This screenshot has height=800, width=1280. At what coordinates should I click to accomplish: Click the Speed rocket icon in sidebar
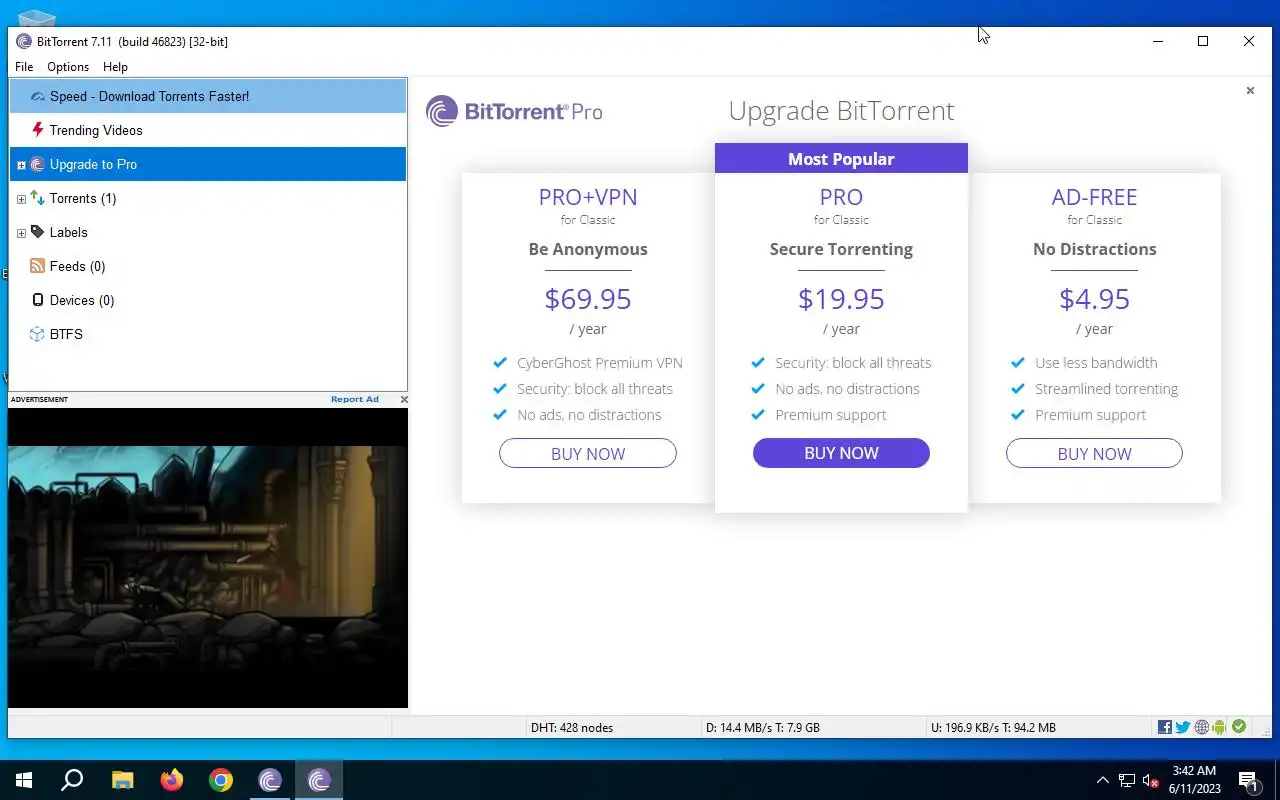click(x=38, y=96)
